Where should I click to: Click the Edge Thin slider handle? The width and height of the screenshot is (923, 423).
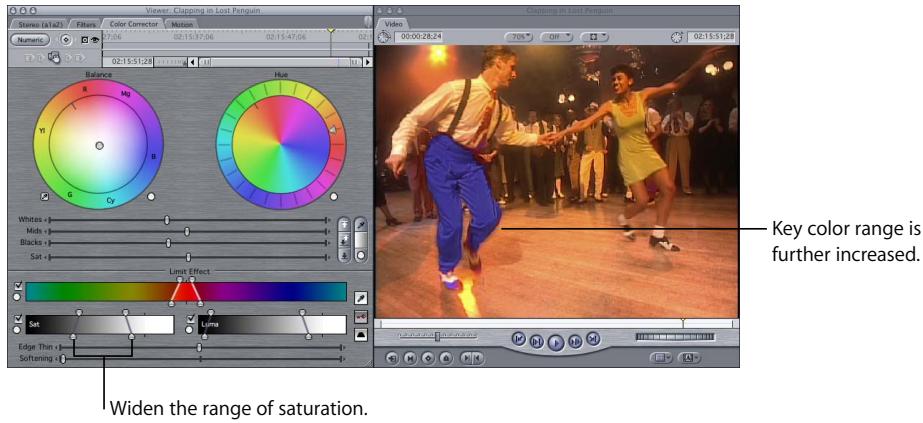200,348
